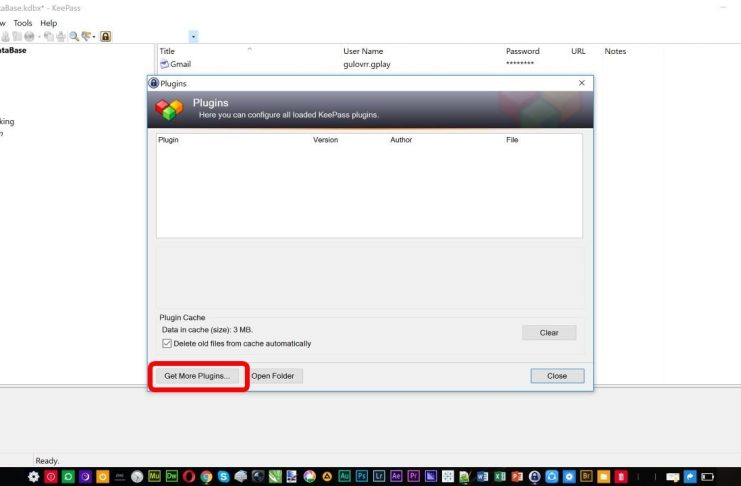Click the Open Folder button
This screenshot has width=741, height=486.
point(273,376)
